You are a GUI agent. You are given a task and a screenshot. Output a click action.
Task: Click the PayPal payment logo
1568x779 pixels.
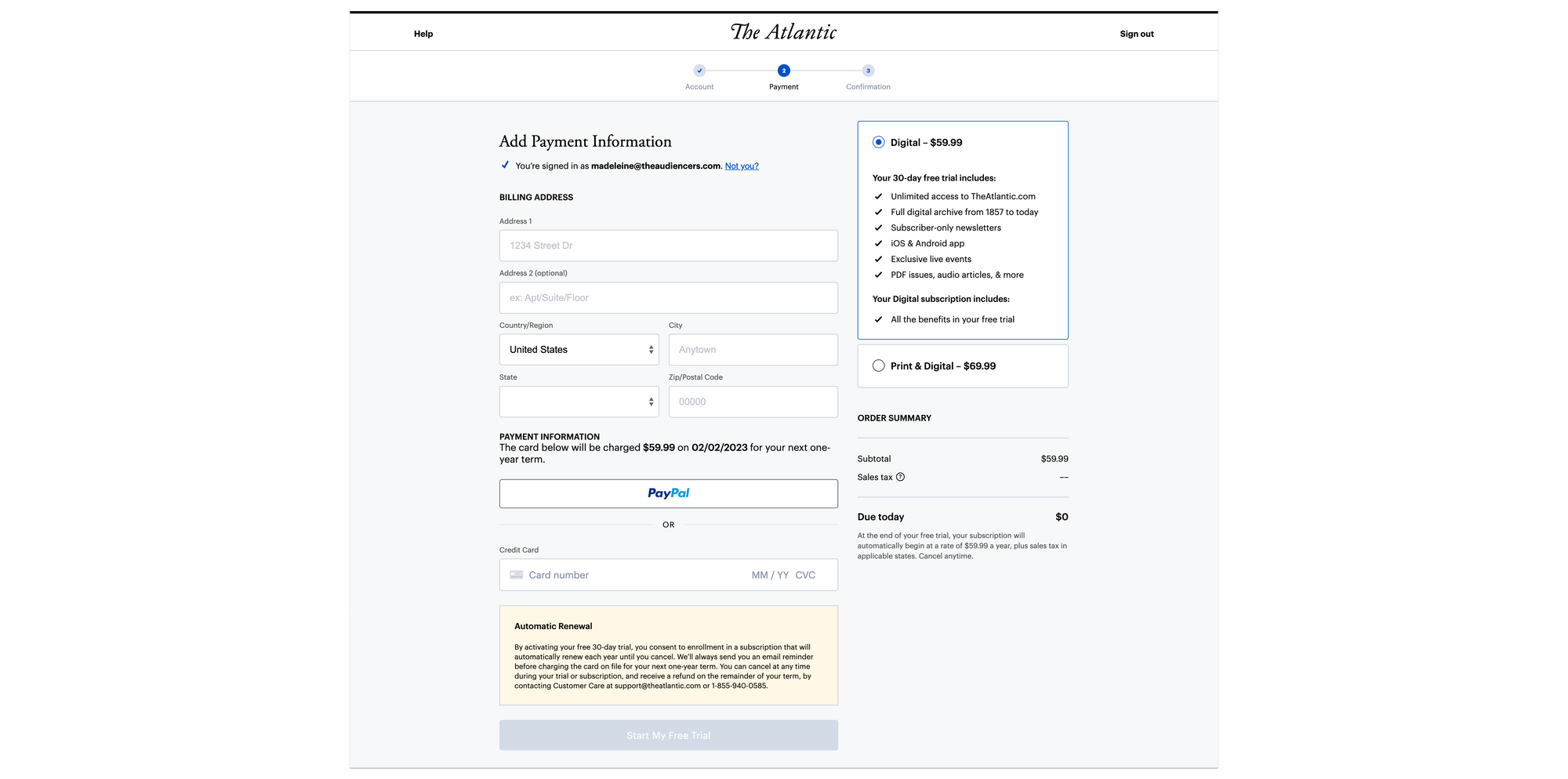[x=668, y=493]
